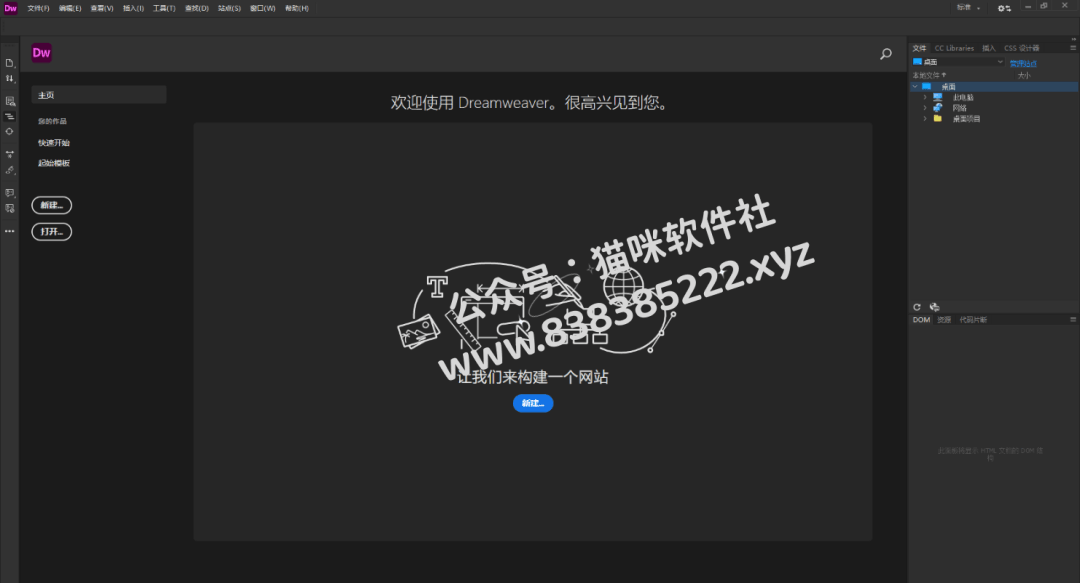Click the refresh icon in Files panel

[917, 307]
